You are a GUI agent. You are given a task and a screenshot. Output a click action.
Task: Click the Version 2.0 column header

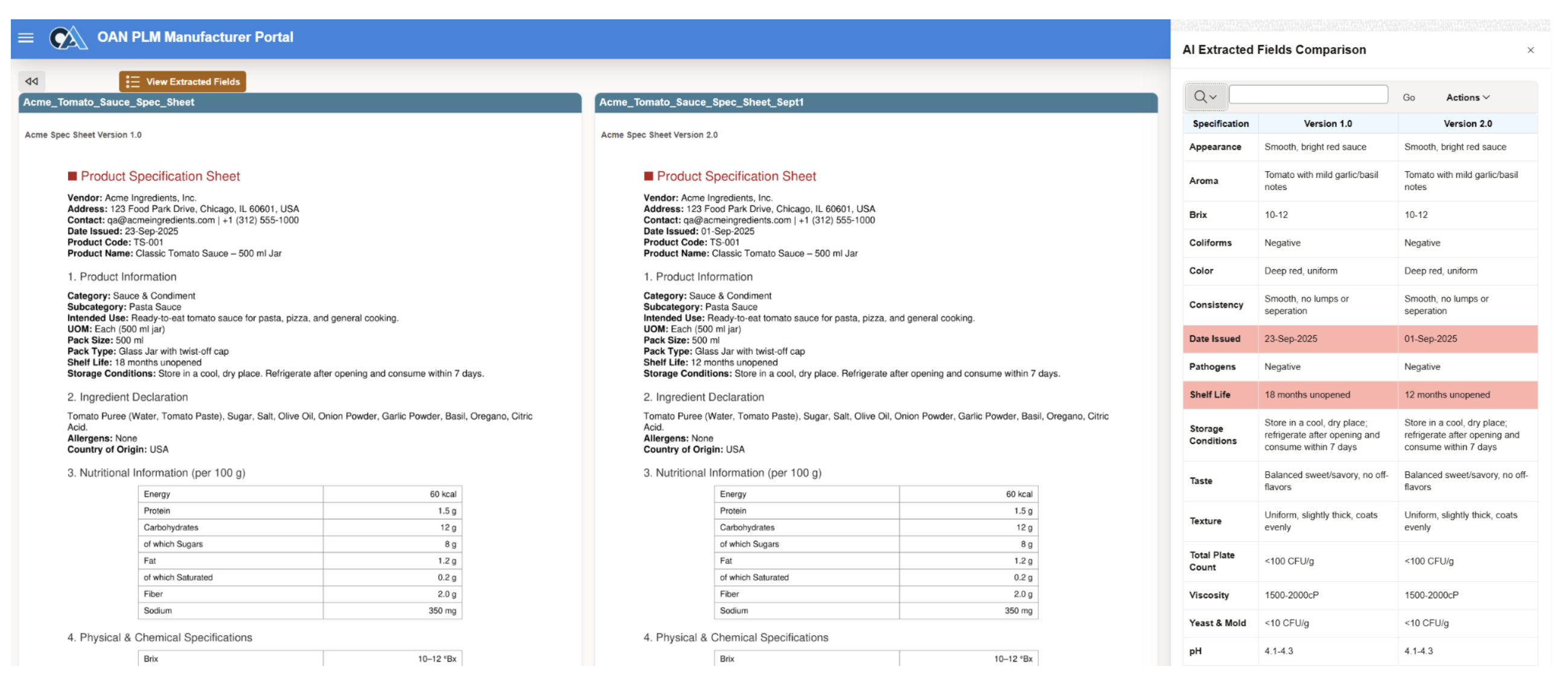point(1467,124)
